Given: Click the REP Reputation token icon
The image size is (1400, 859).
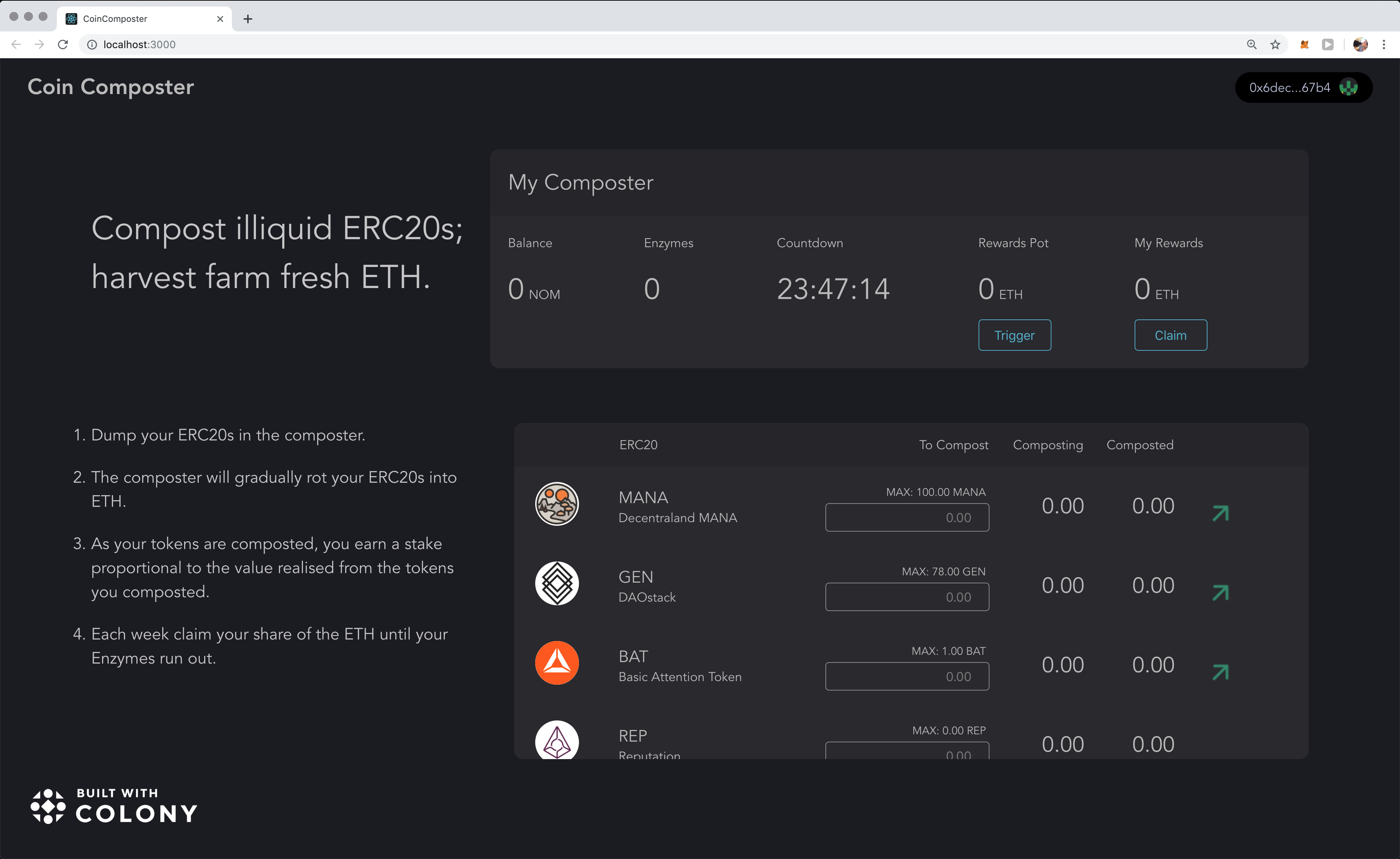Looking at the screenshot, I should click(x=557, y=741).
